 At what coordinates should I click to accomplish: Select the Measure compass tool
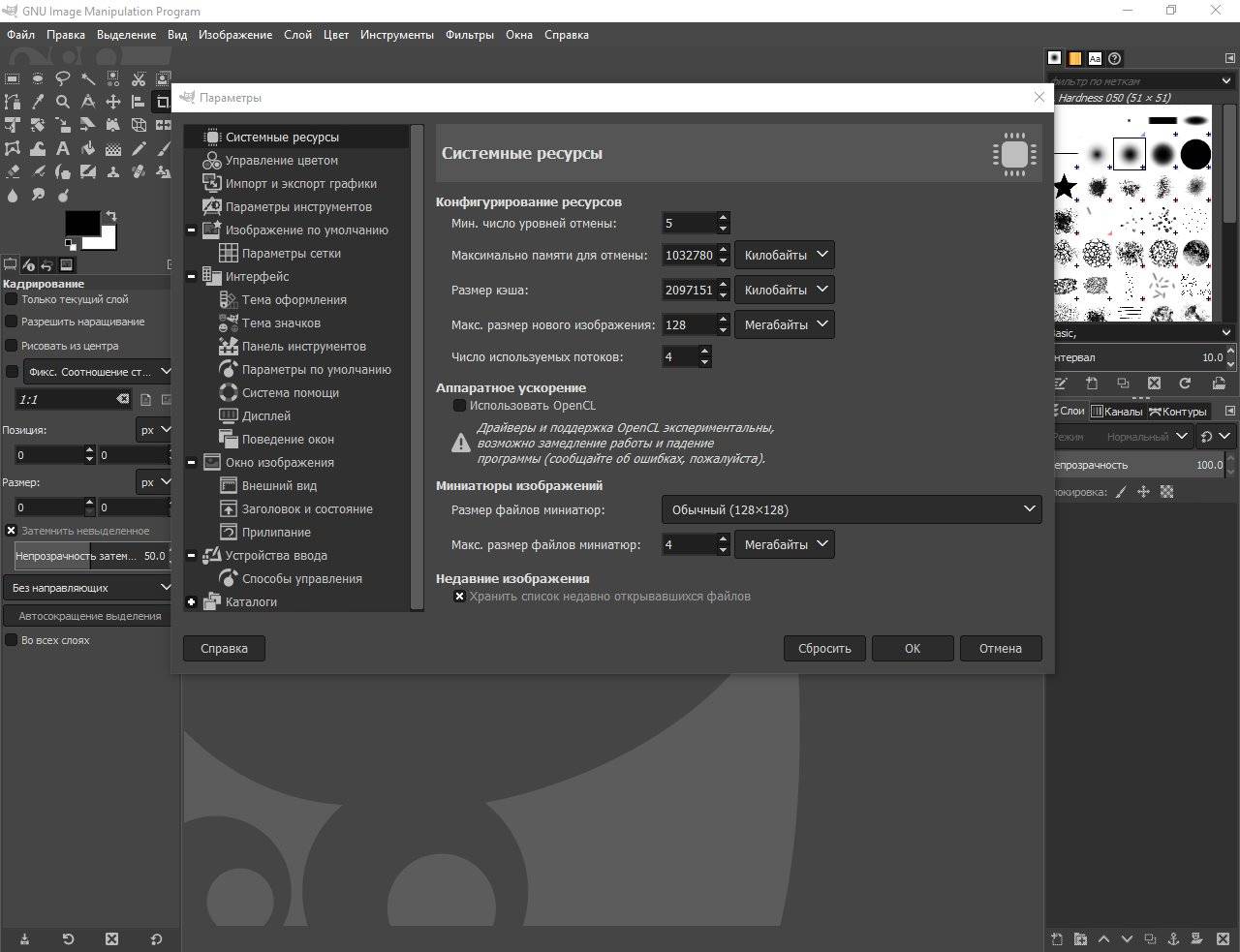pyautogui.click(x=88, y=102)
